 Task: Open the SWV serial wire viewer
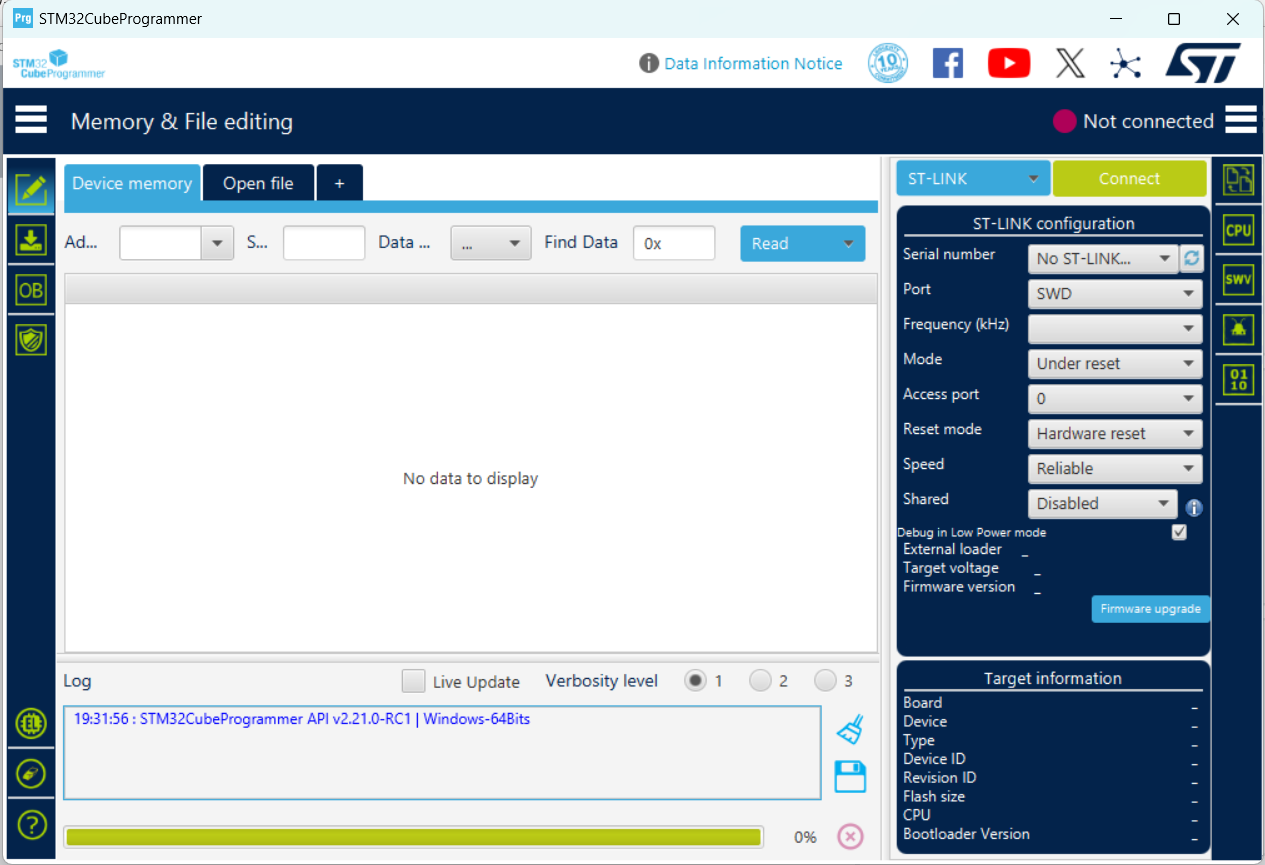[1238, 280]
